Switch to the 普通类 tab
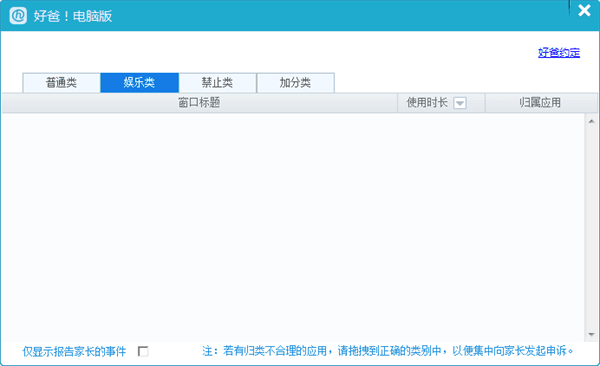Image resolution: width=600 pixels, height=366 pixels. 62,83
